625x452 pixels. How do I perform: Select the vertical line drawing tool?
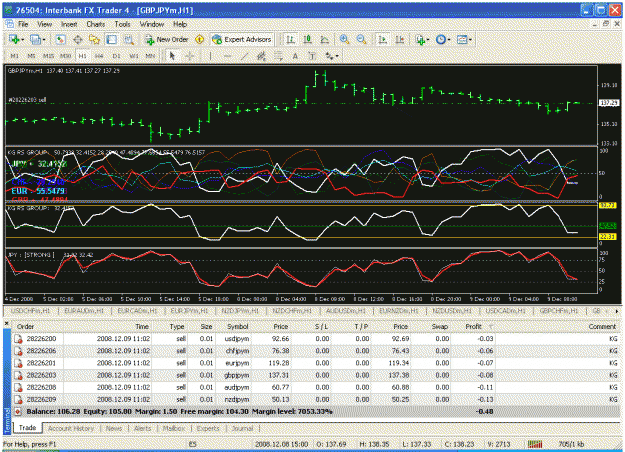pos(210,56)
